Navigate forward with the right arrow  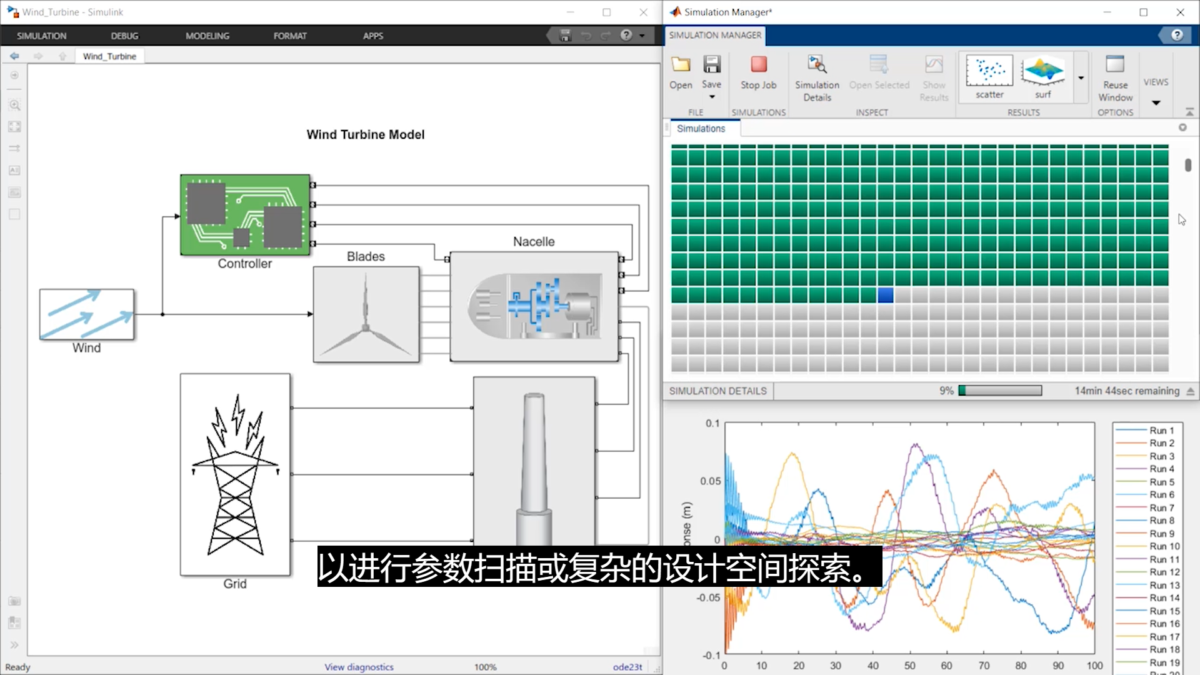pyautogui.click(x=38, y=57)
